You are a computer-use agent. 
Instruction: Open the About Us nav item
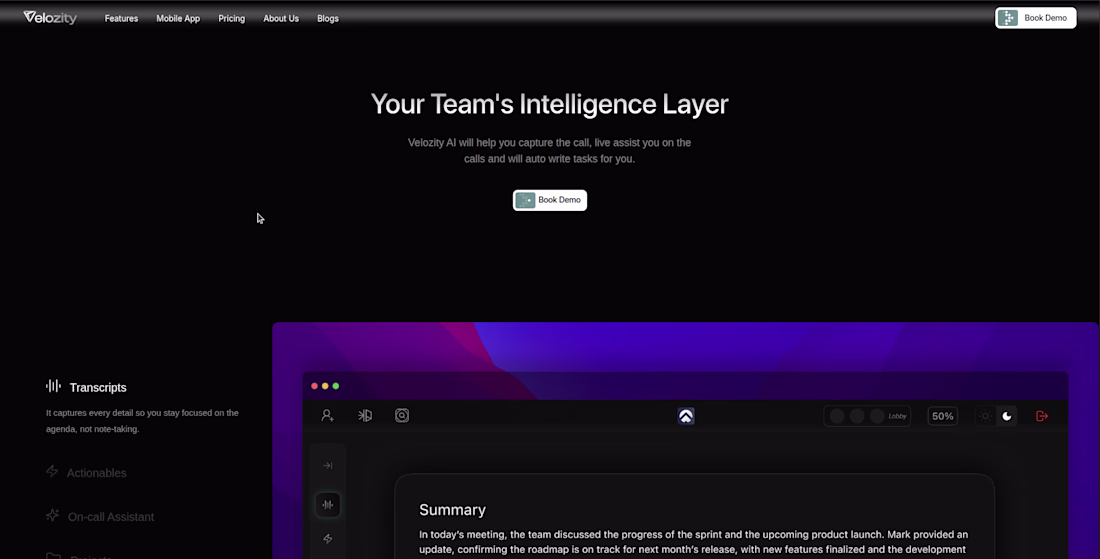pyautogui.click(x=281, y=18)
